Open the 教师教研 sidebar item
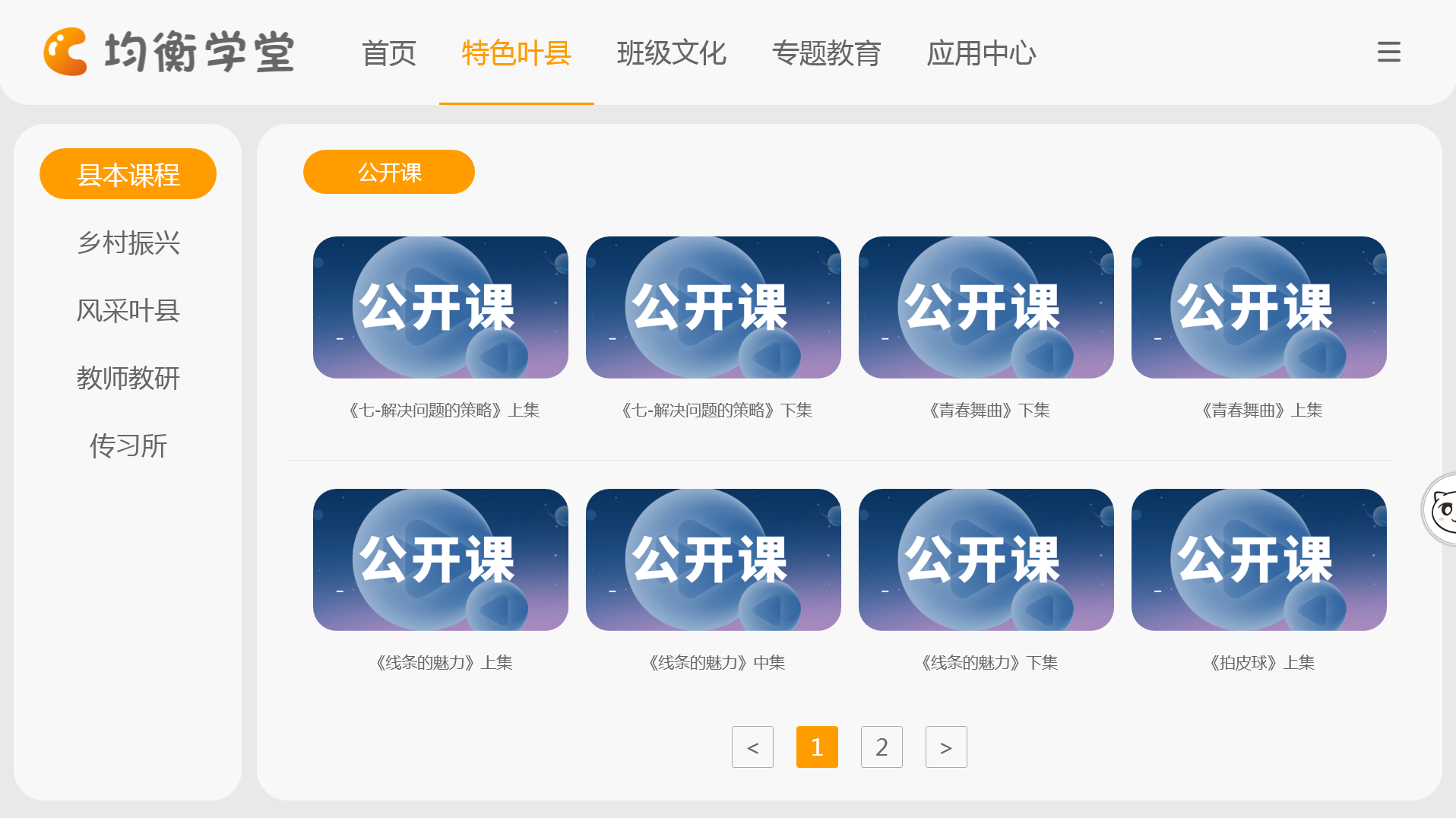1456x818 pixels. 128,378
